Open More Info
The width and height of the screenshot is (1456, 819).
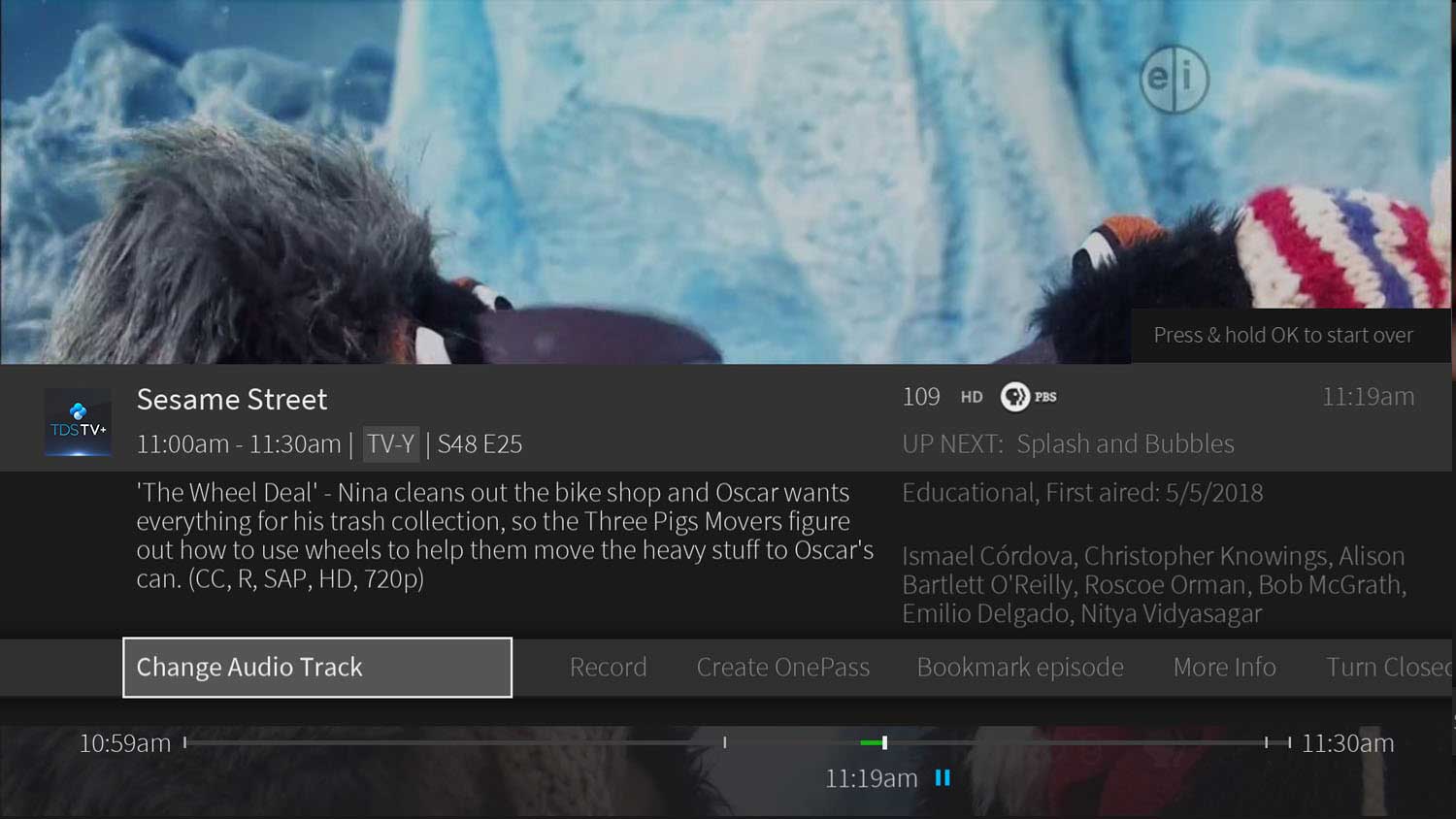[x=1224, y=667]
